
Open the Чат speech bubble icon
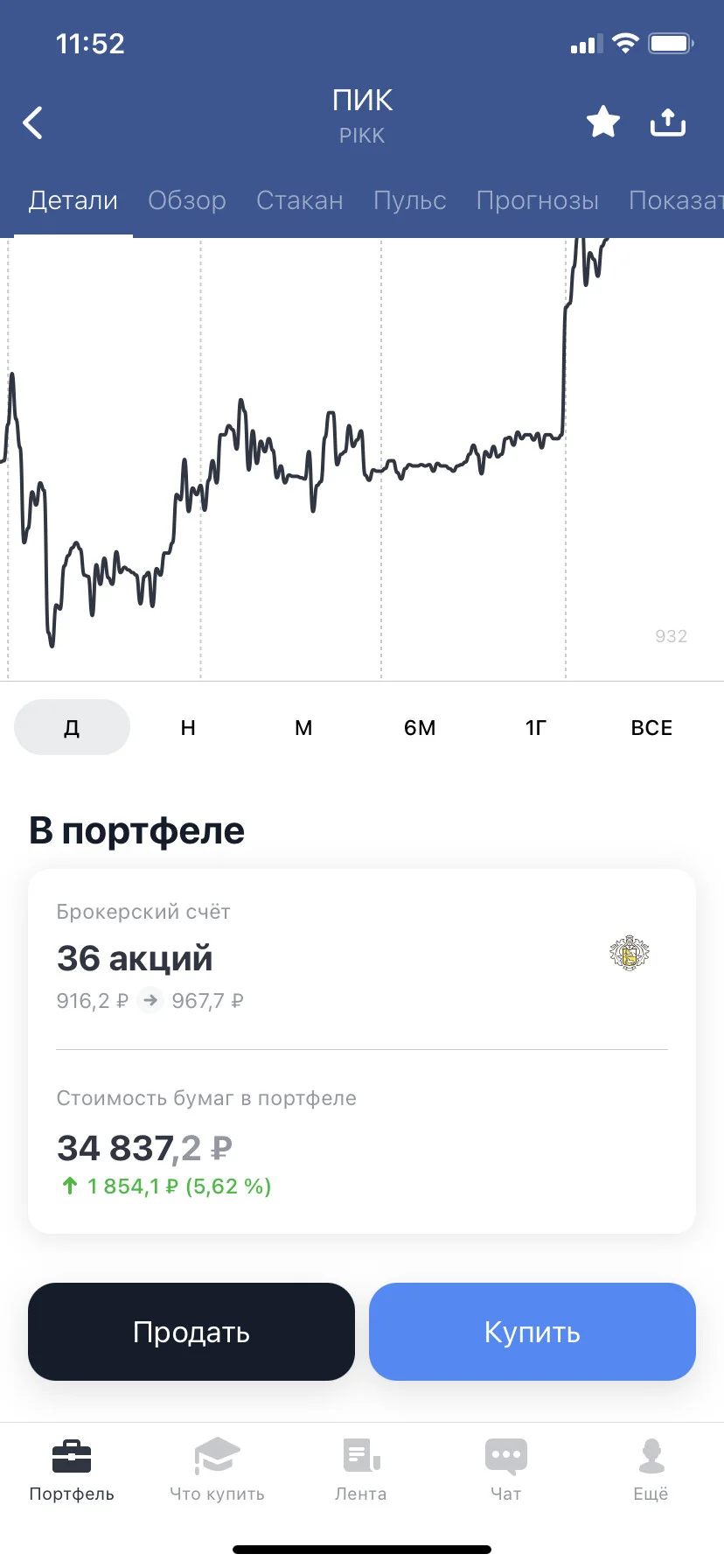pyautogui.click(x=506, y=1457)
